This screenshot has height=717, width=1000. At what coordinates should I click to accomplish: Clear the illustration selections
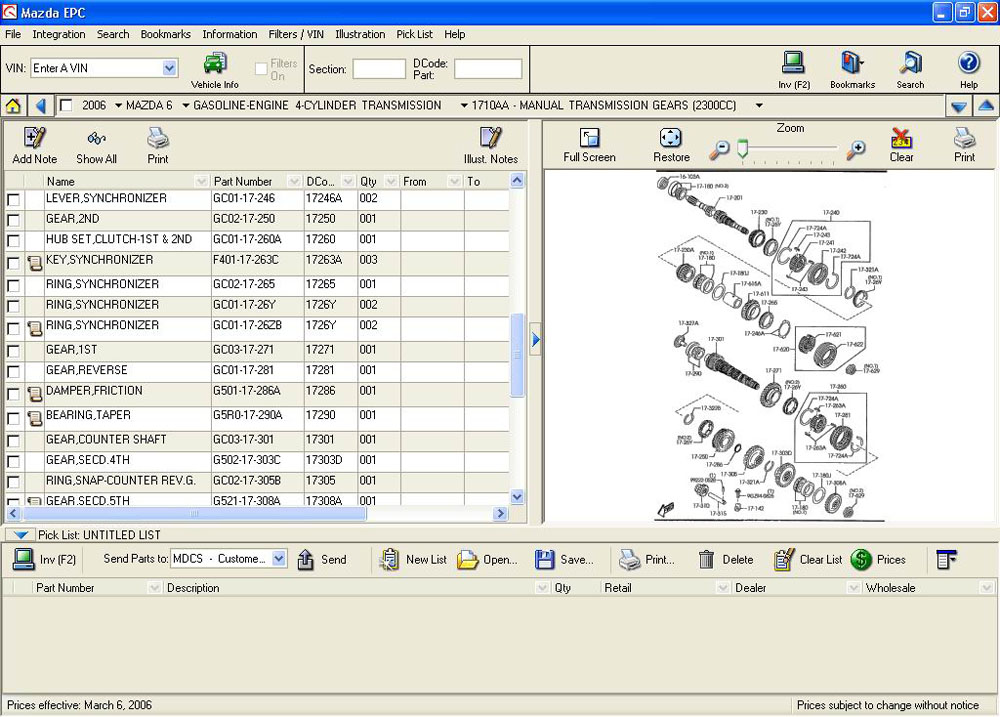click(x=901, y=139)
